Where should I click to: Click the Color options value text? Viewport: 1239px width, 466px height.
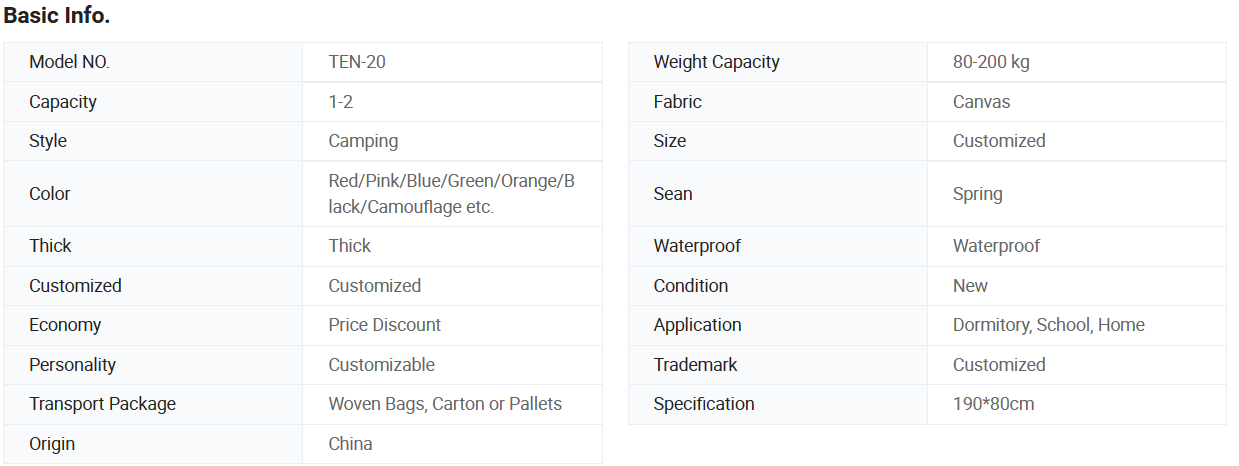[x=451, y=194]
